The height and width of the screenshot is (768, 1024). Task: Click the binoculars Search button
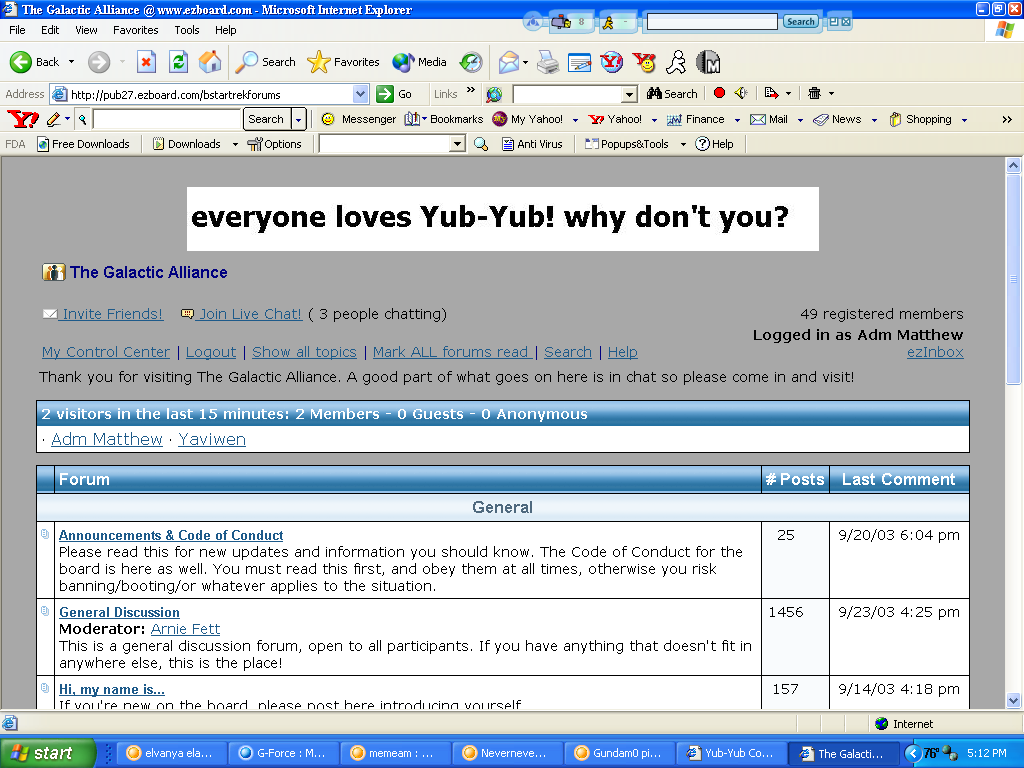tap(672, 93)
